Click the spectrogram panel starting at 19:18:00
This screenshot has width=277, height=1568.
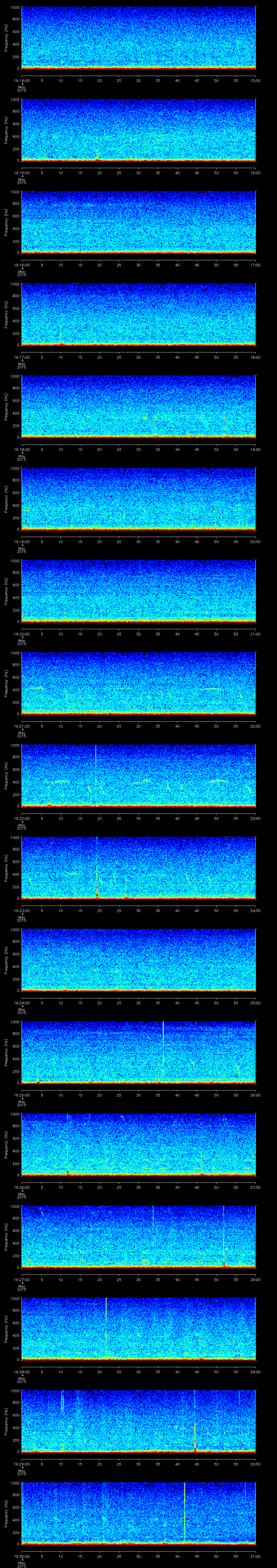(138, 407)
